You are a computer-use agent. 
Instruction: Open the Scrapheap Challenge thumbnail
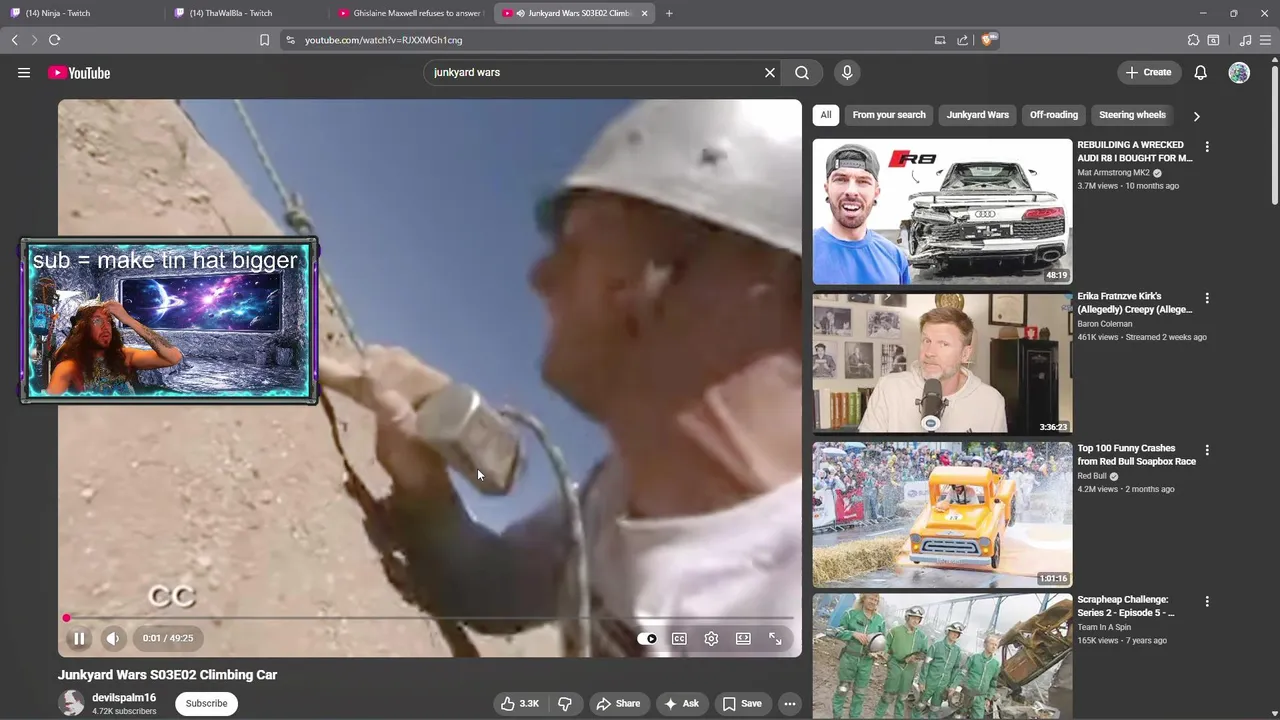click(x=942, y=656)
